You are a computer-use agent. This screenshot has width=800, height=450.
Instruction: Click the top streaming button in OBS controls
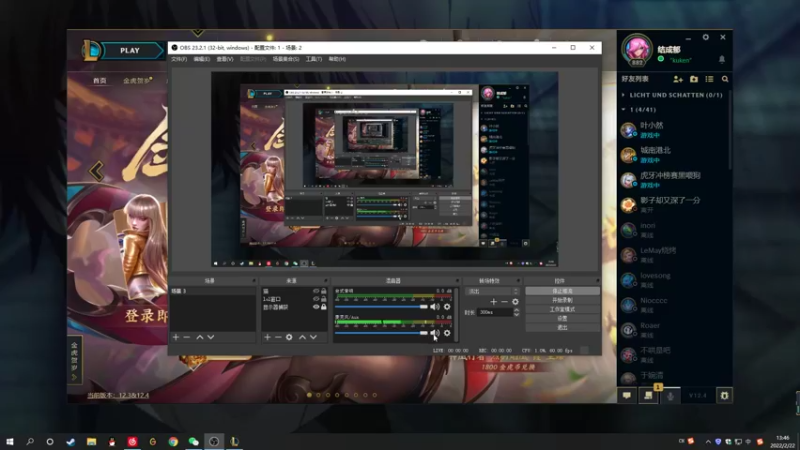[562, 291]
